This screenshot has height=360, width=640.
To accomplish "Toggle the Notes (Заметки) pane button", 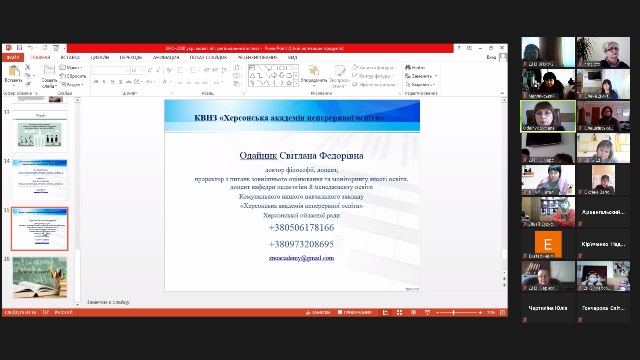I will (x=318, y=312).
